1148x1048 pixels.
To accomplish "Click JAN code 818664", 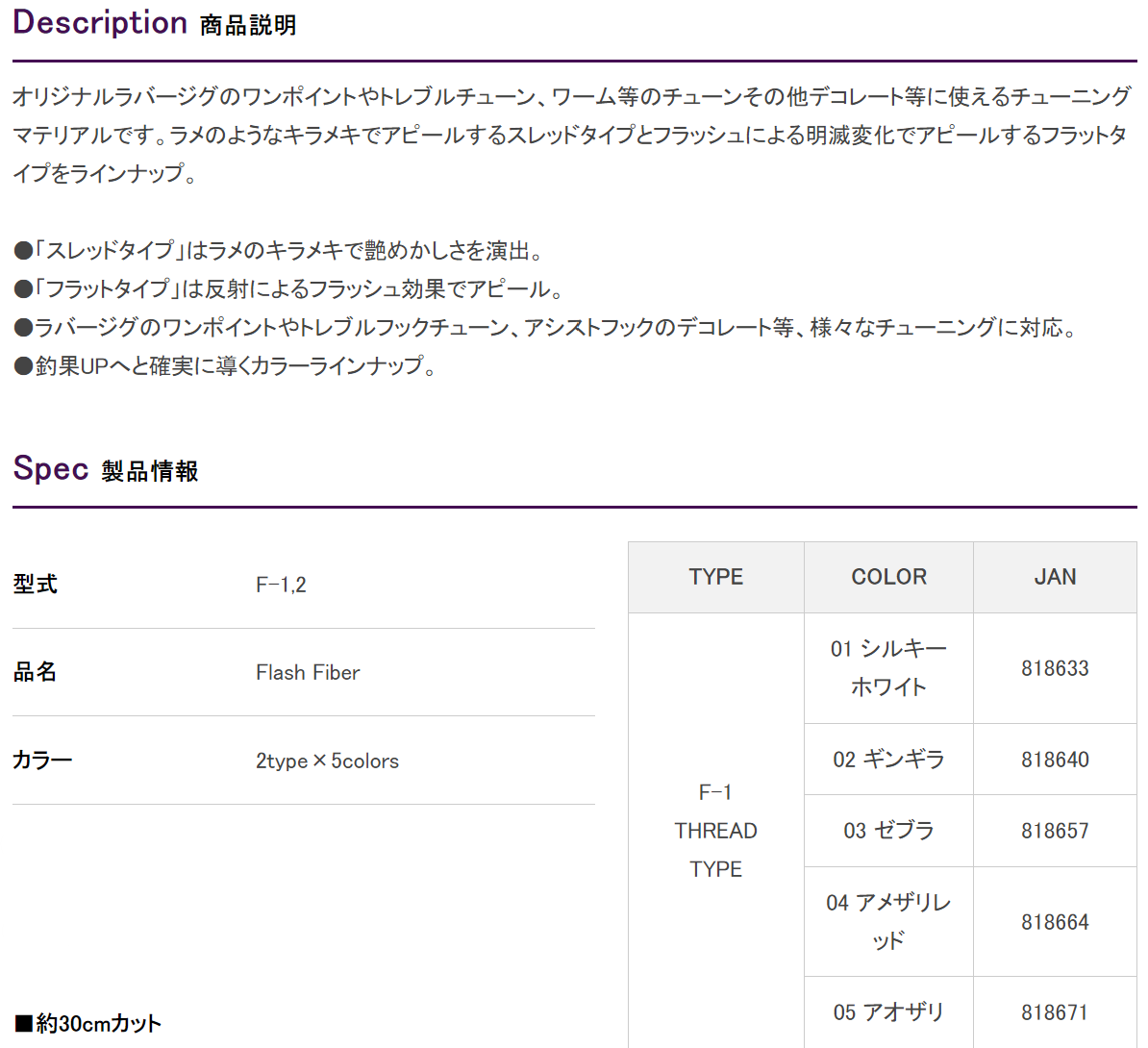I will coord(1055,921).
